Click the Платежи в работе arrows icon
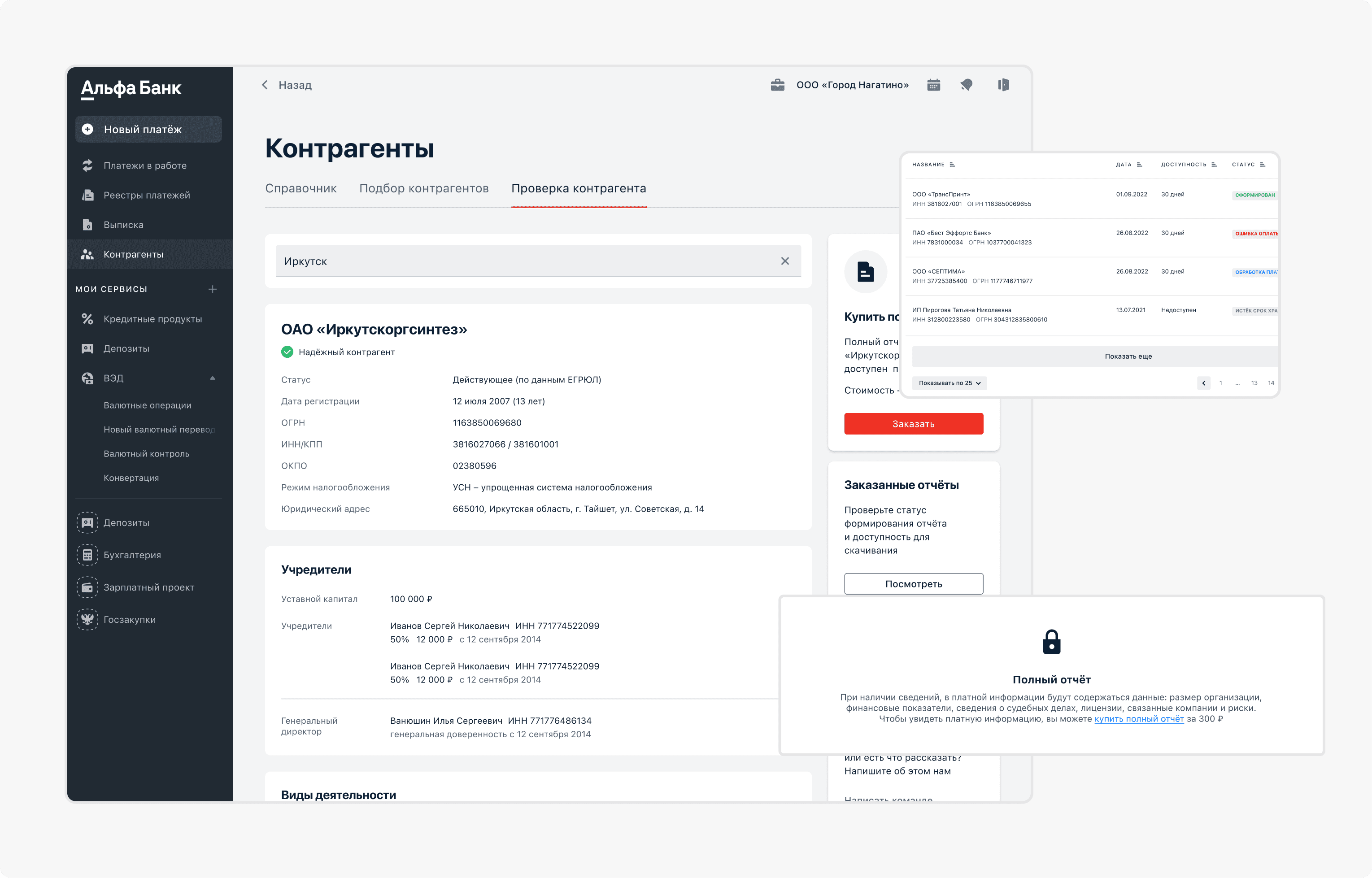The width and height of the screenshot is (1372, 878). [87, 165]
